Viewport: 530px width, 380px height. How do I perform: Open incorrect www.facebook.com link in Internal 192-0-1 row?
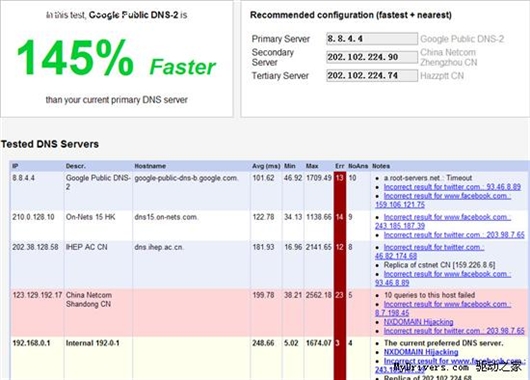pos(450,365)
